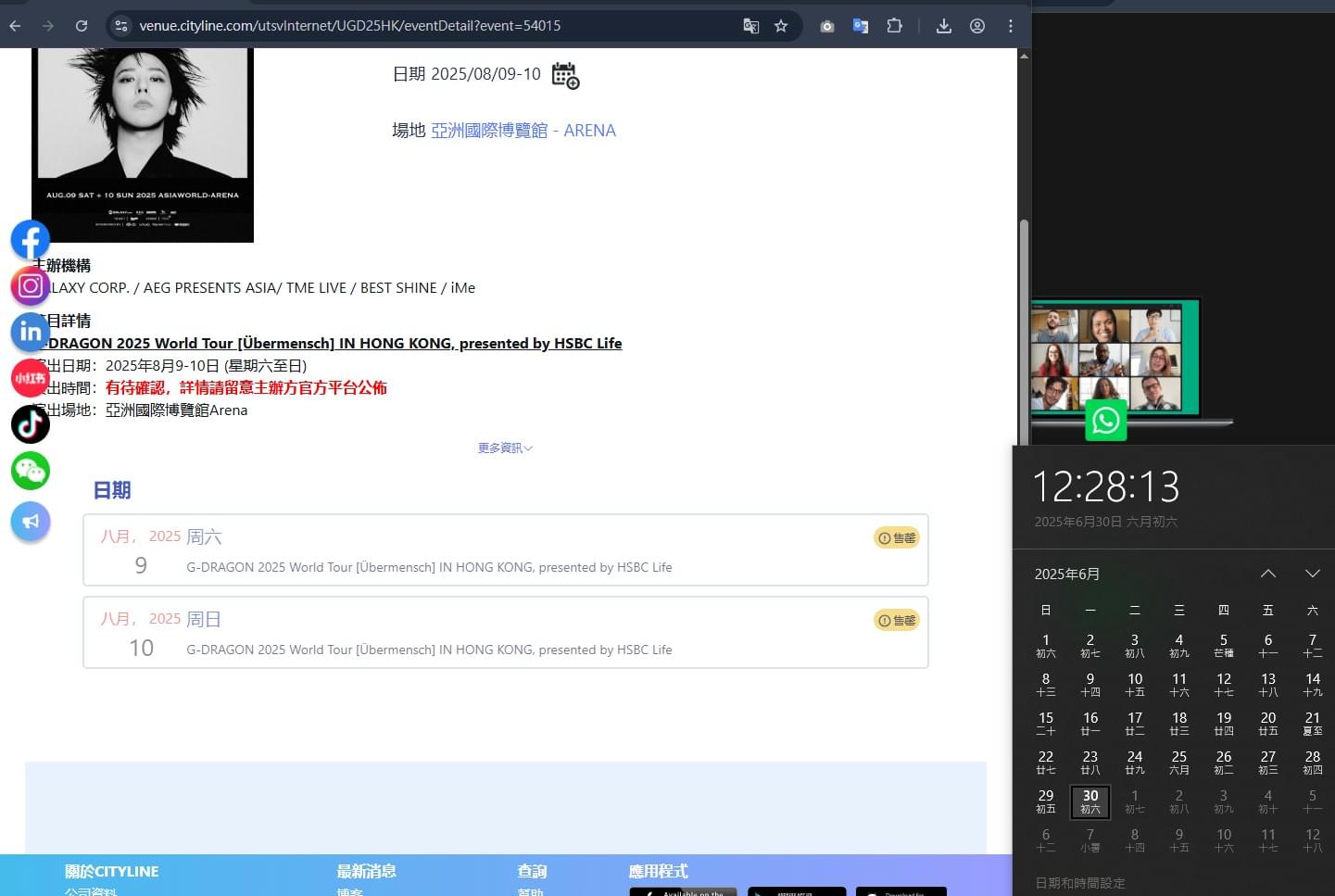The image size is (1335, 896).
Task: Click the web page vertical scrollbar
Action: coord(1024,331)
